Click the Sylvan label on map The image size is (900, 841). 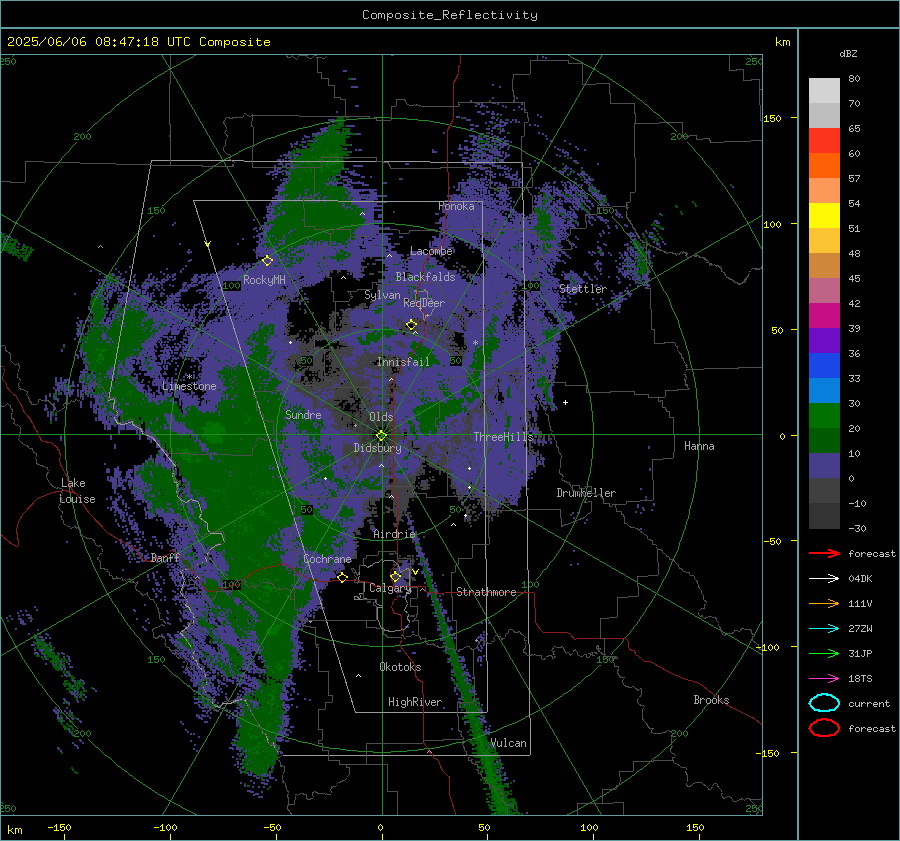(x=382, y=295)
